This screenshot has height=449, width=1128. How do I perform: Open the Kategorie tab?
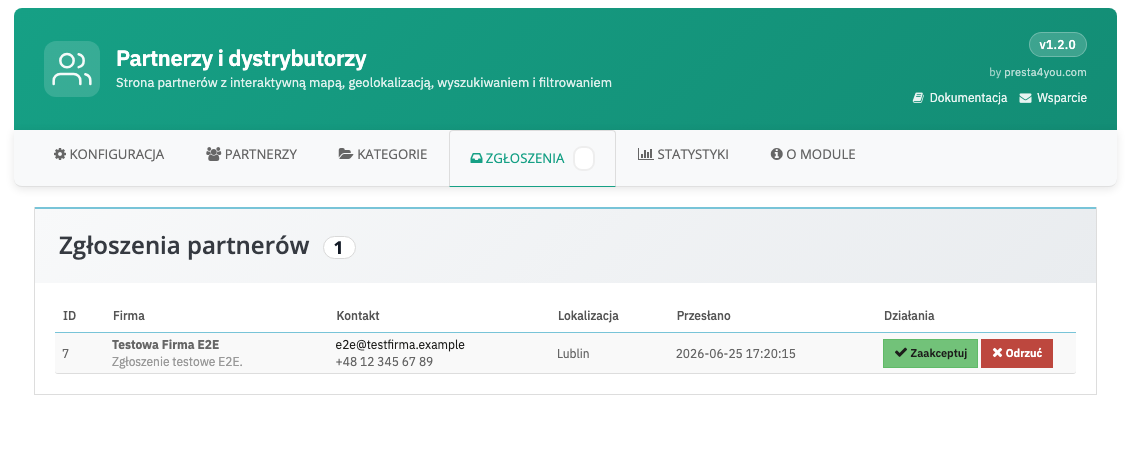[383, 154]
